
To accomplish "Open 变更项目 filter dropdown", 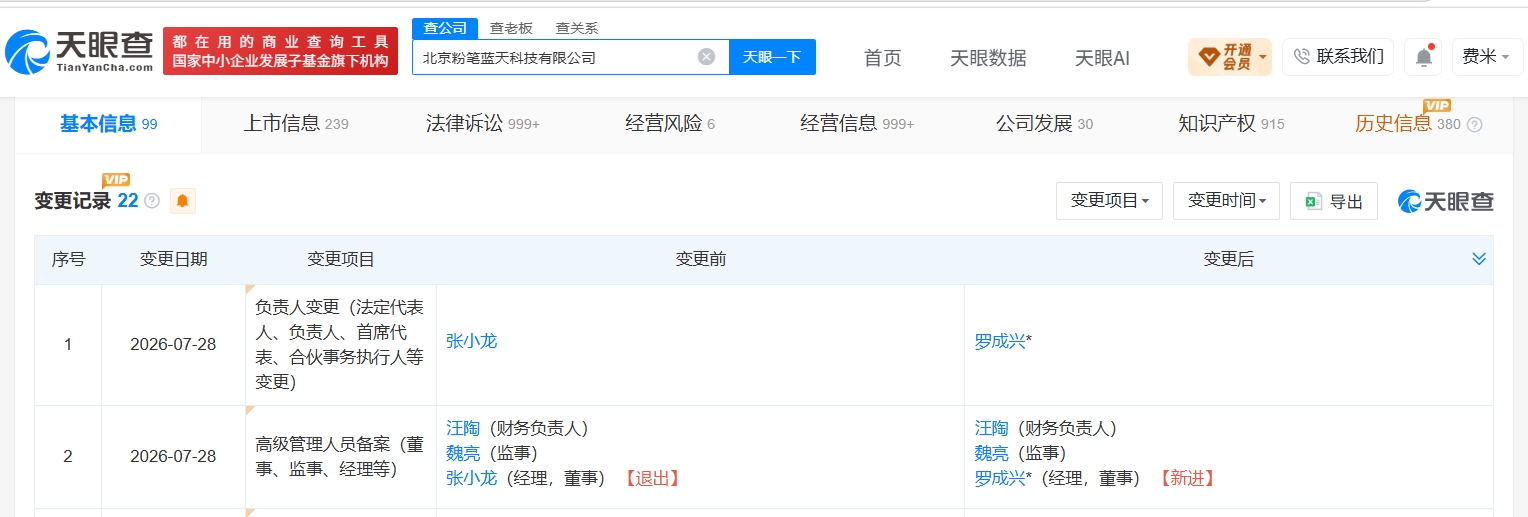I will (x=1109, y=201).
